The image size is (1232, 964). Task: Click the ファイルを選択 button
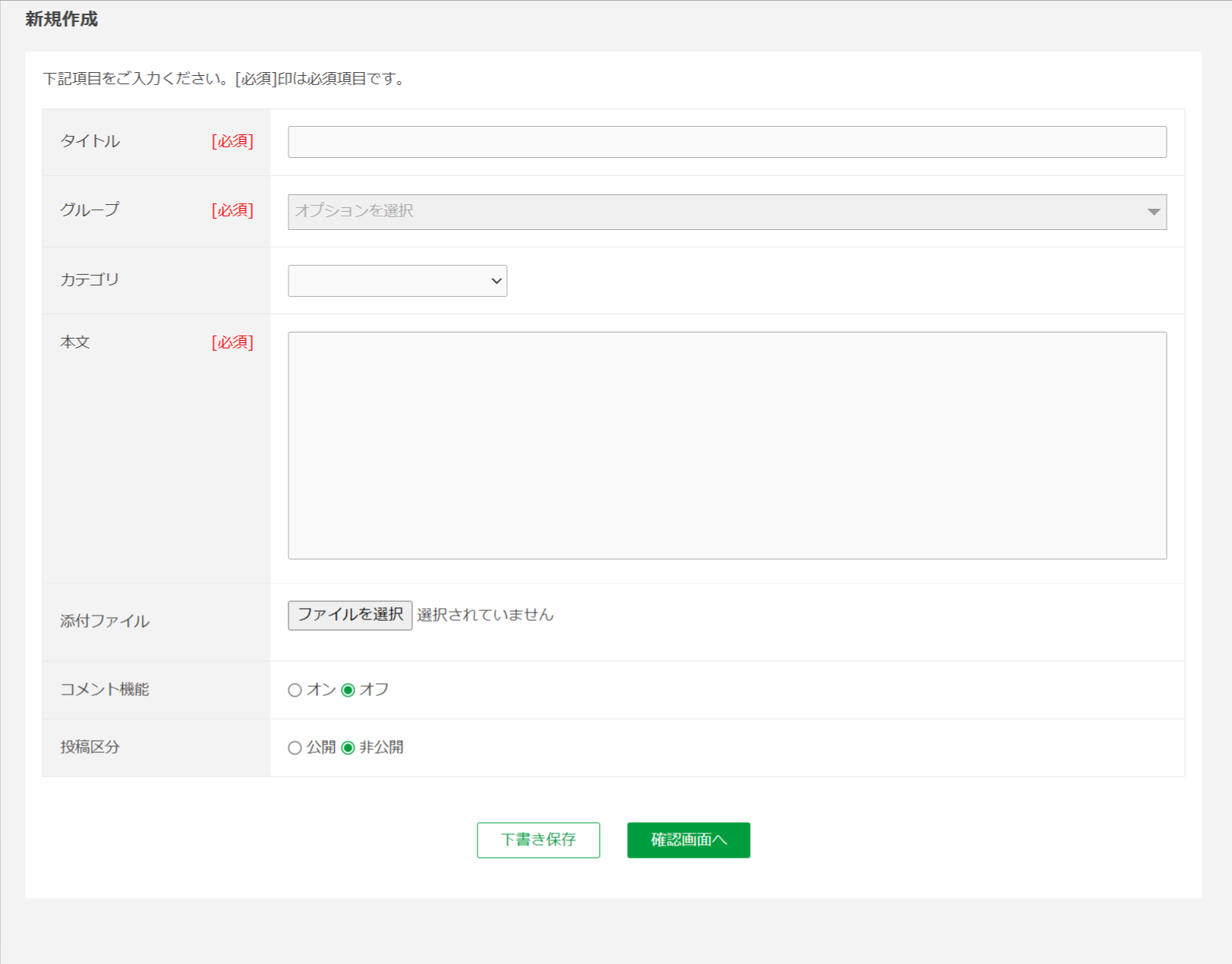point(350,615)
